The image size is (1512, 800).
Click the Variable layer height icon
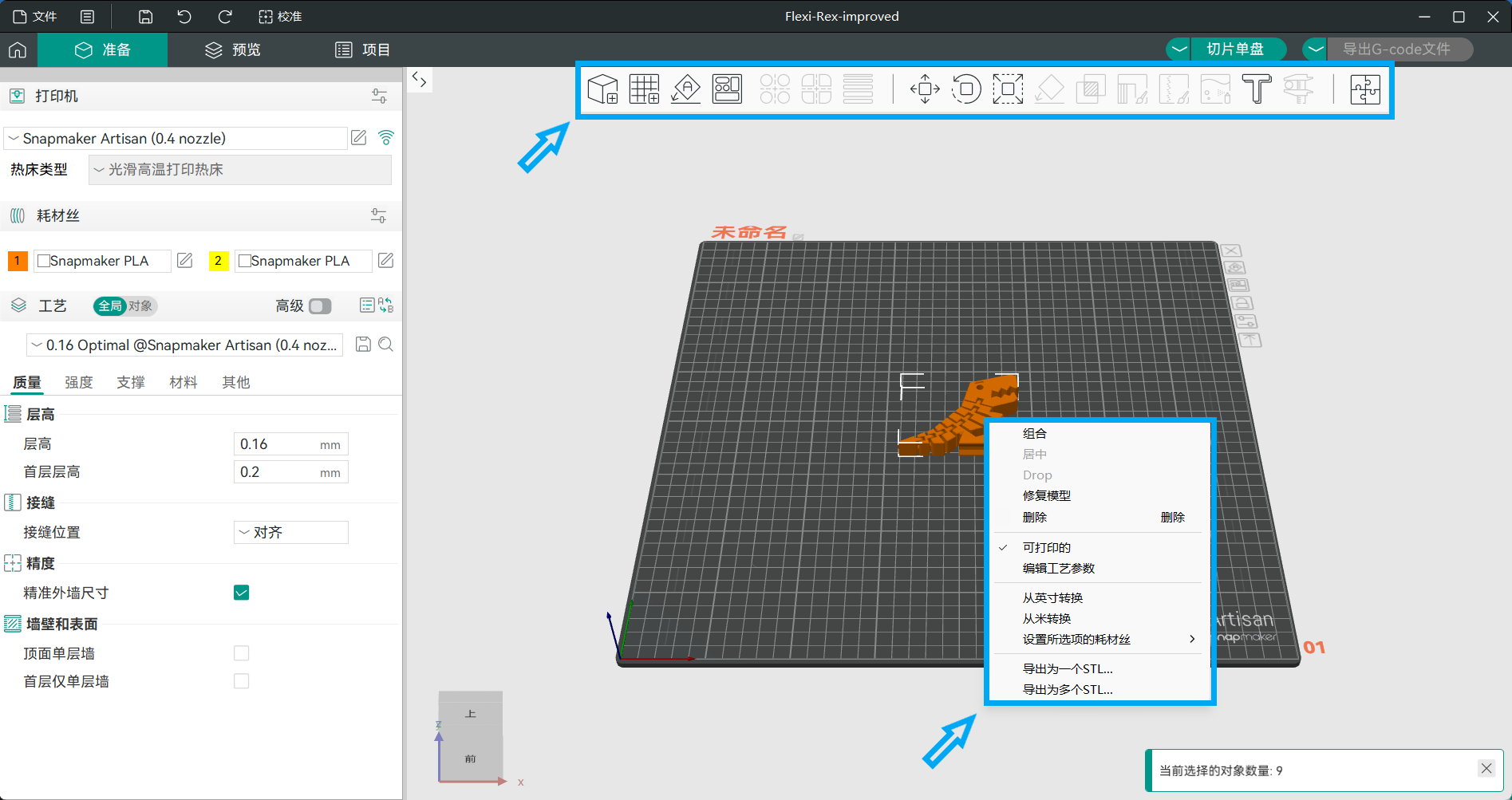[858, 89]
